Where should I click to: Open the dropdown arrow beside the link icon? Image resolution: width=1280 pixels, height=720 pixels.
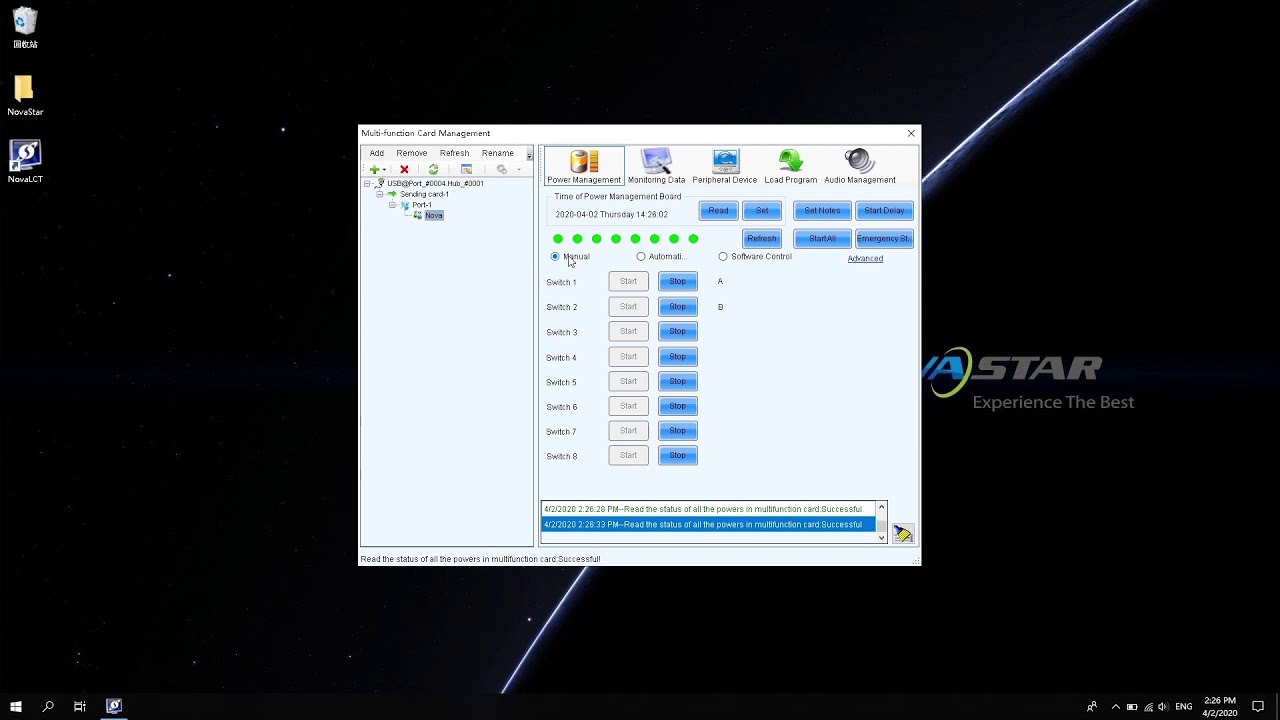point(518,170)
